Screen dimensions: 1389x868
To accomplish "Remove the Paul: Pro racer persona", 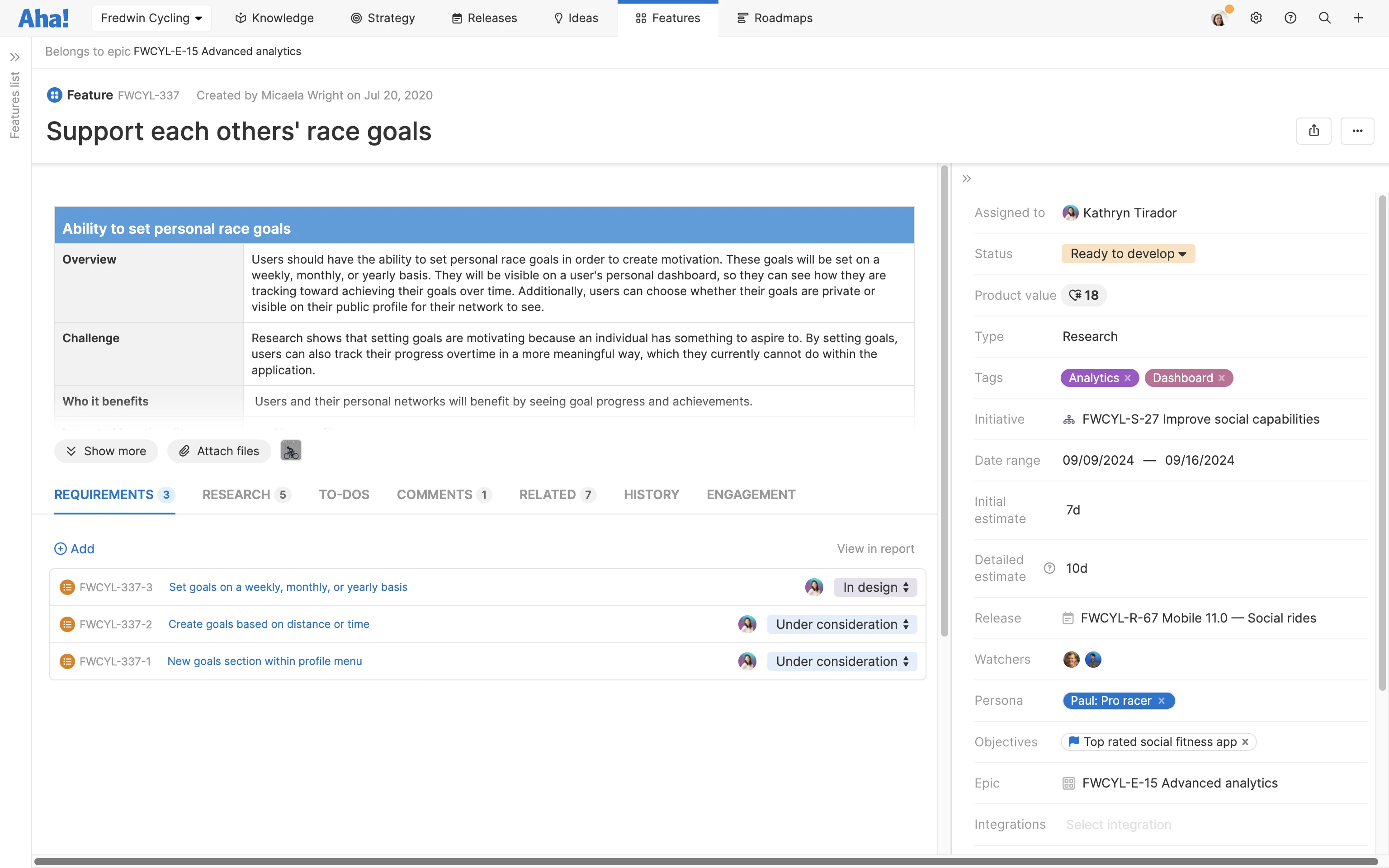I will (x=1162, y=701).
